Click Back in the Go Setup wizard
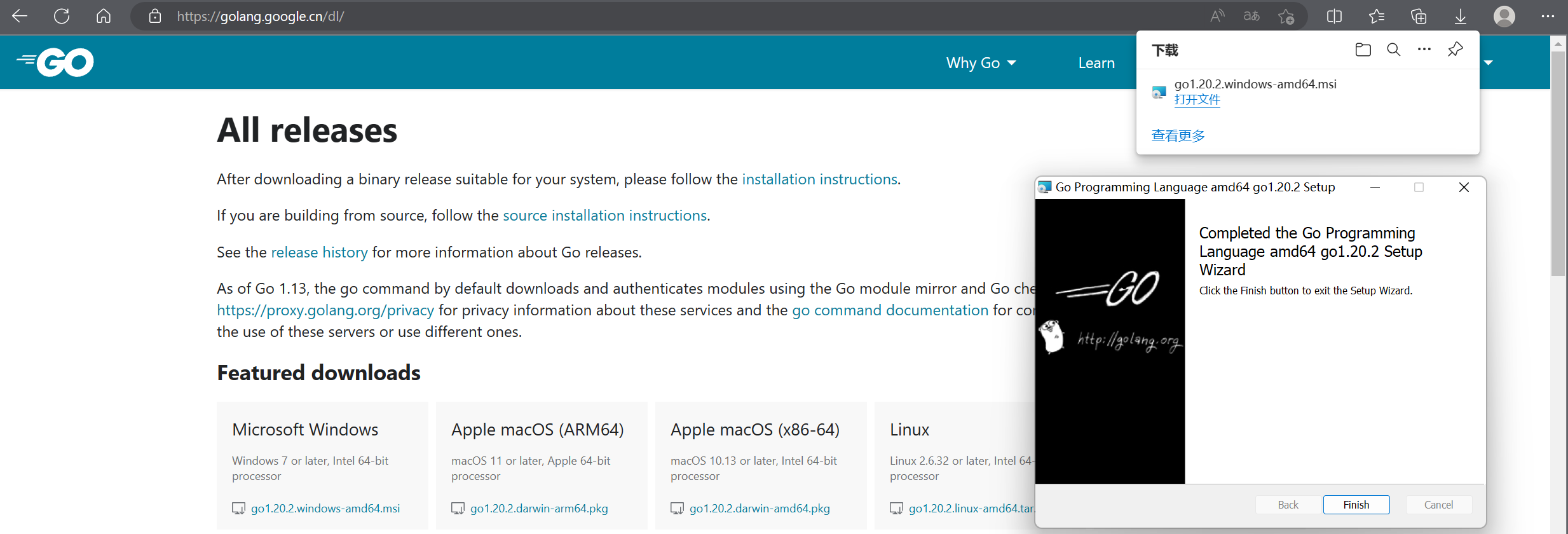Viewport: 1568px width, 534px height. coord(1288,505)
